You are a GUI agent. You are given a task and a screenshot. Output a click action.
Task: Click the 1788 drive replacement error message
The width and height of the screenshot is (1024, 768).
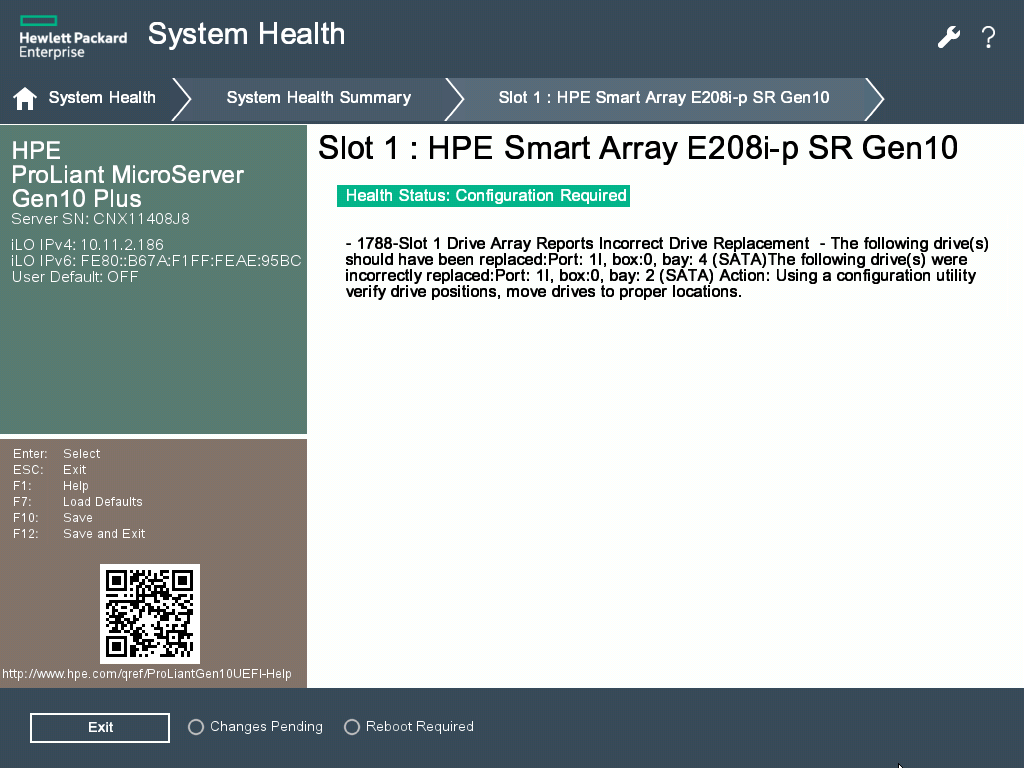coord(667,268)
